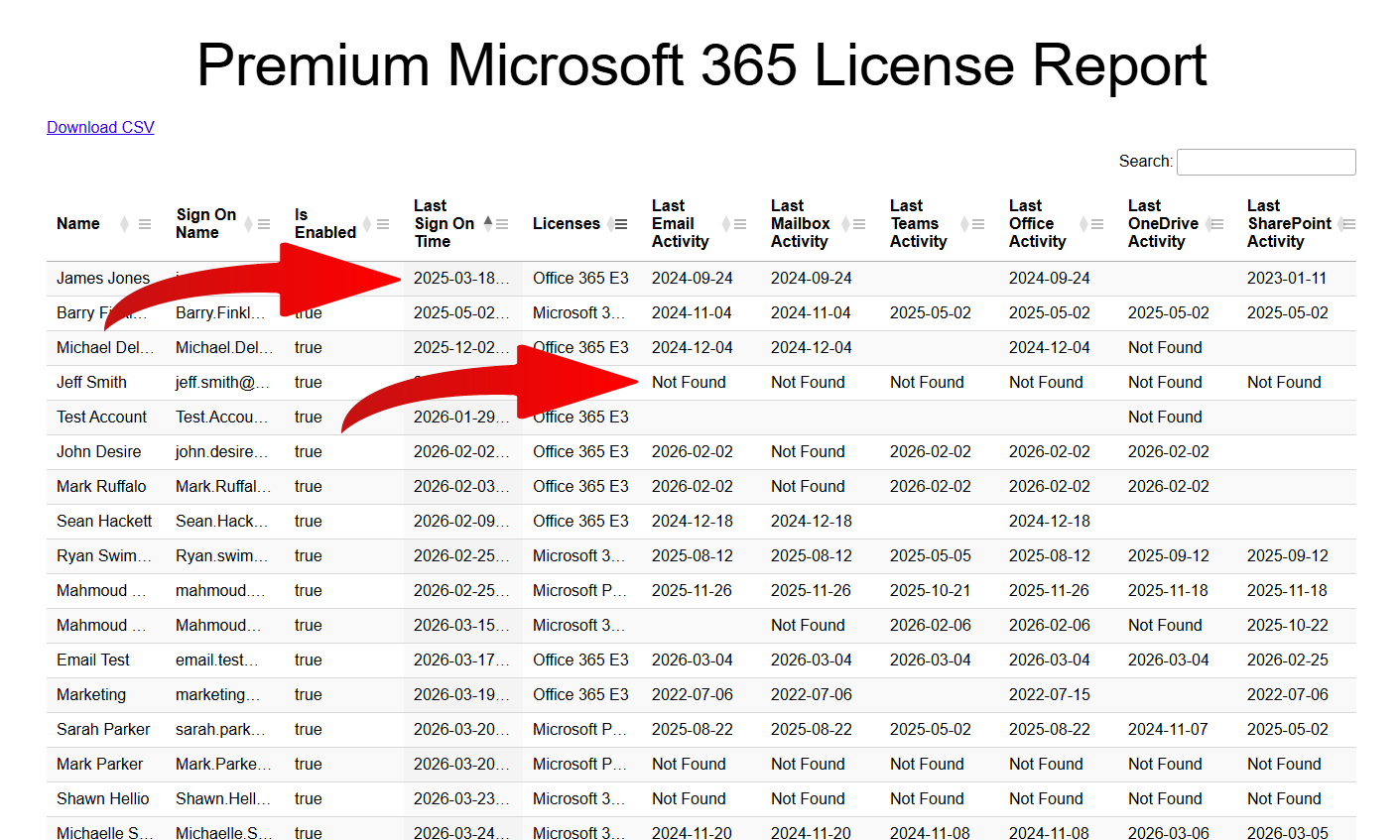Toggle sort arrows on Last Email Activity

pos(726,224)
